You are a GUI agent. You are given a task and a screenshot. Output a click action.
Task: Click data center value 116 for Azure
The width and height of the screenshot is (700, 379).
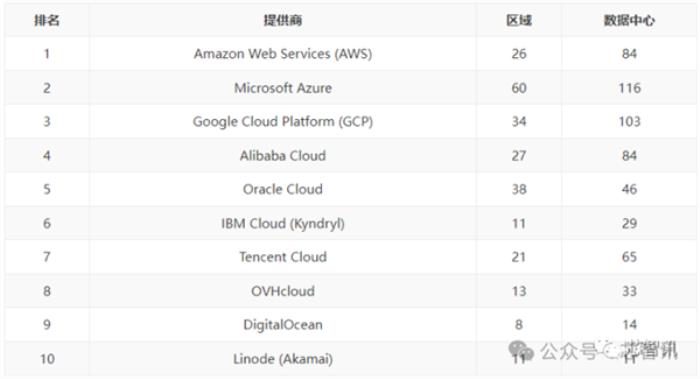click(629, 88)
